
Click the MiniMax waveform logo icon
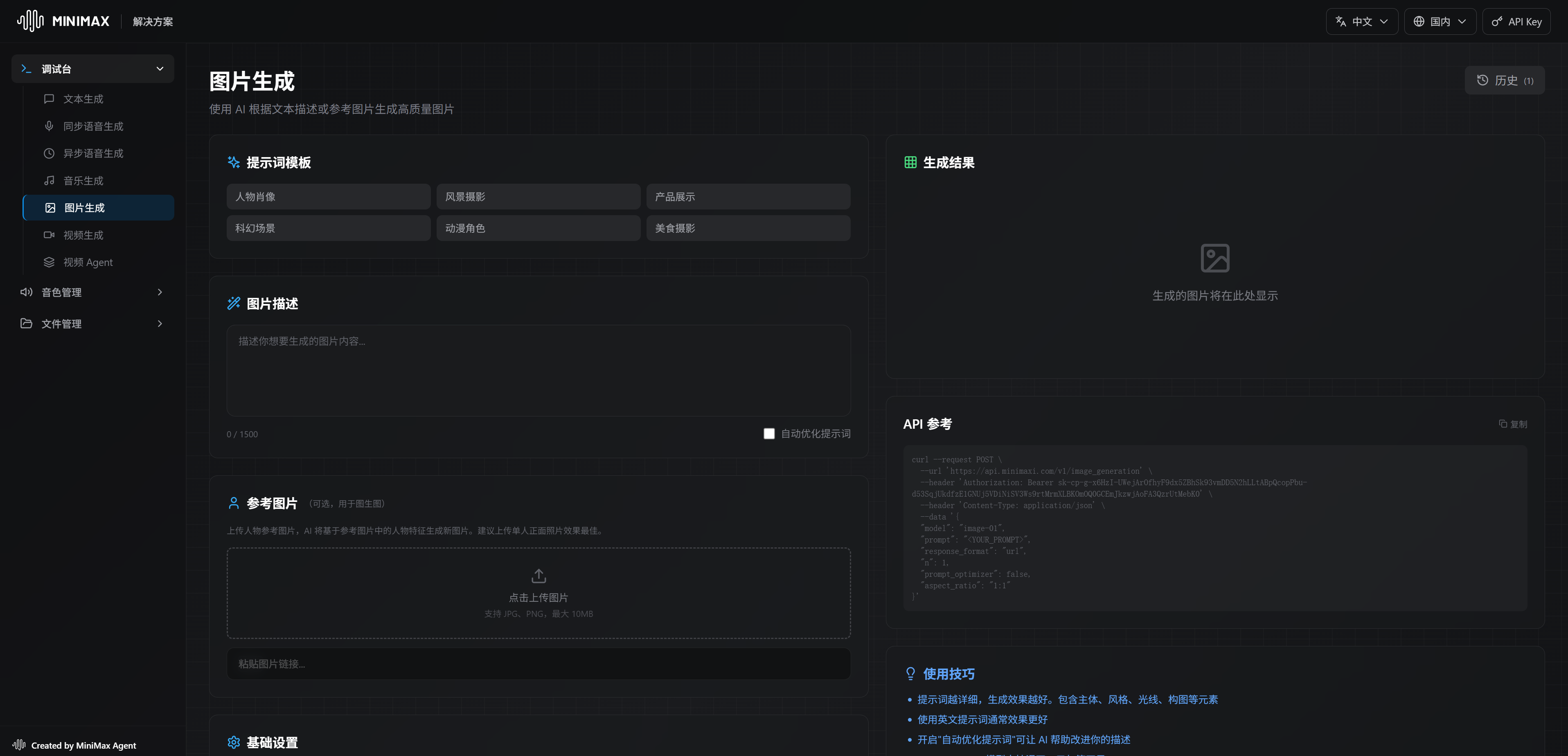[x=30, y=21]
